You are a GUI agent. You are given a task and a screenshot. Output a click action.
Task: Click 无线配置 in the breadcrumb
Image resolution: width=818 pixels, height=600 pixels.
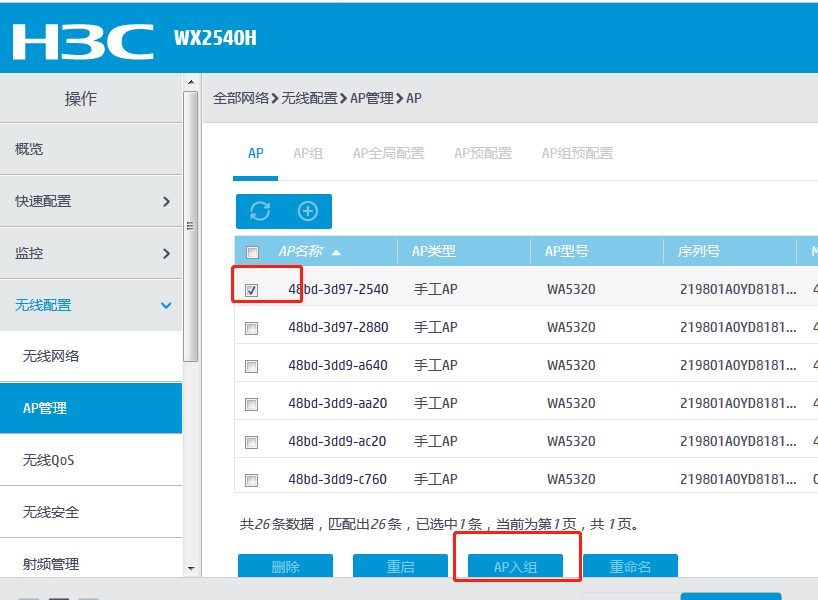pos(309,98)
